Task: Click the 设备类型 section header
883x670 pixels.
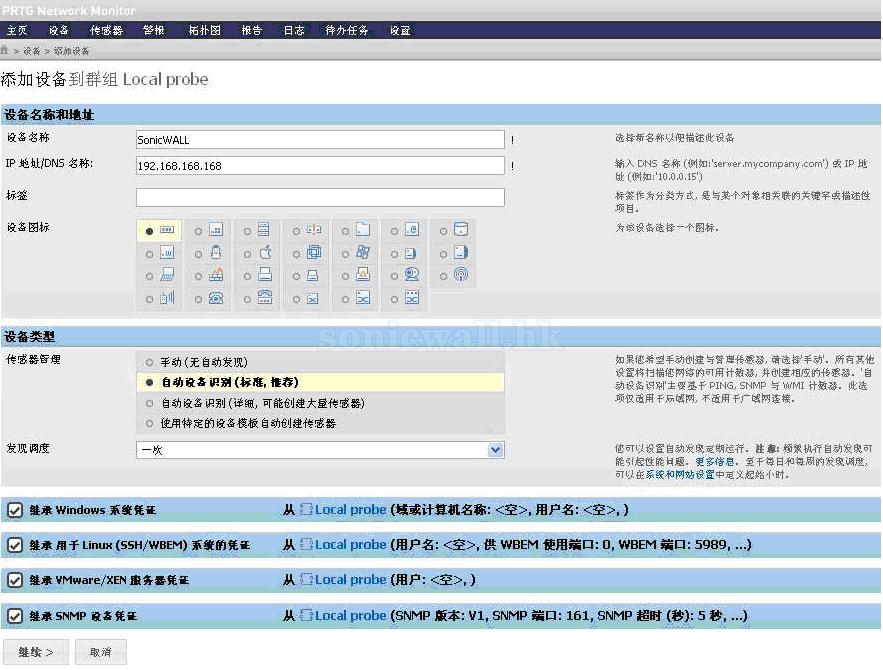Action: [x=440, y=337]
